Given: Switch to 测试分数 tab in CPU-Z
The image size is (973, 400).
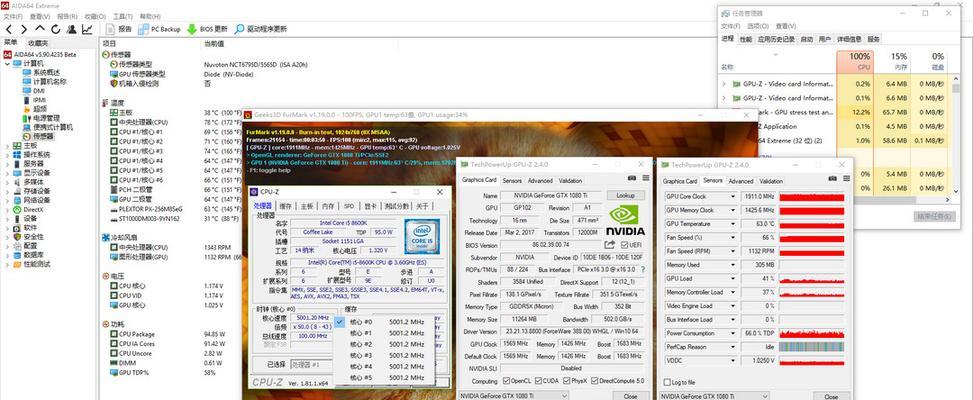Looking at the screenshot, I should click(x=397, y=206).
